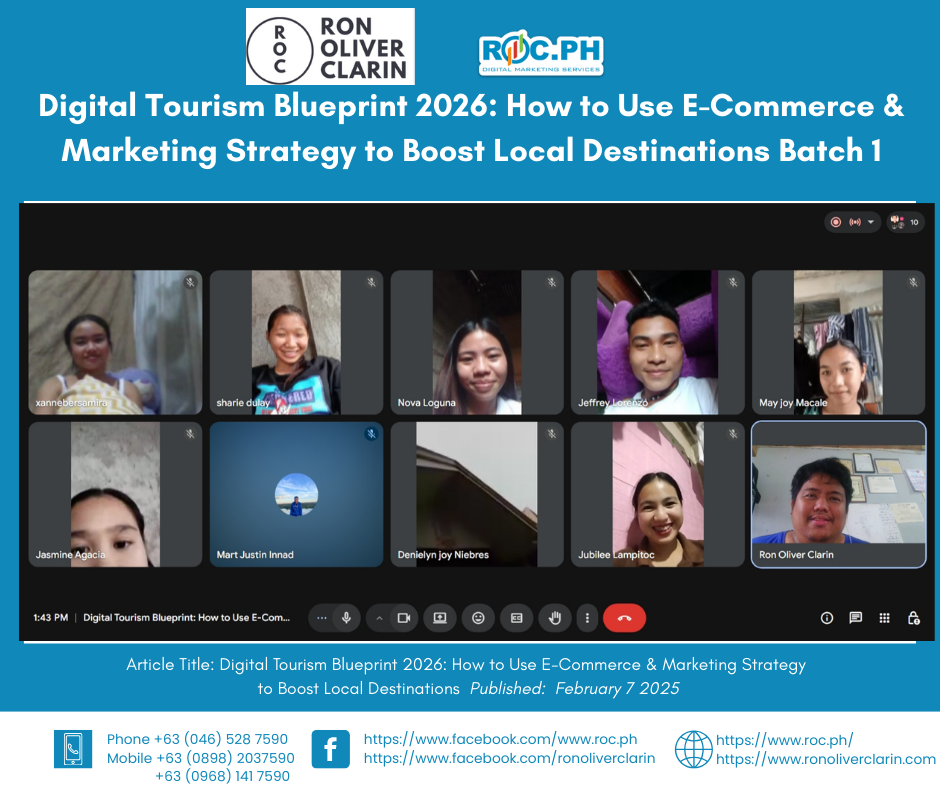Toggle the camera on or off
This screenshot has height=788, width=940.
tap(404, 618)
